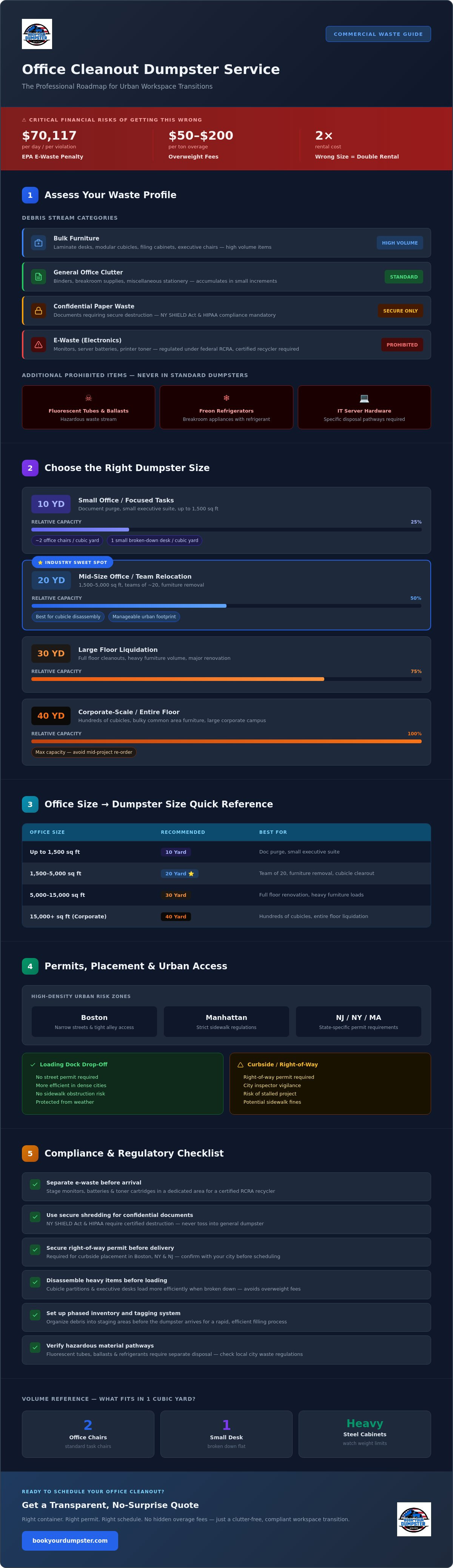Click the Confidential Paper Waste lock icon
The image size is (453, 1568).
(39, 311)
